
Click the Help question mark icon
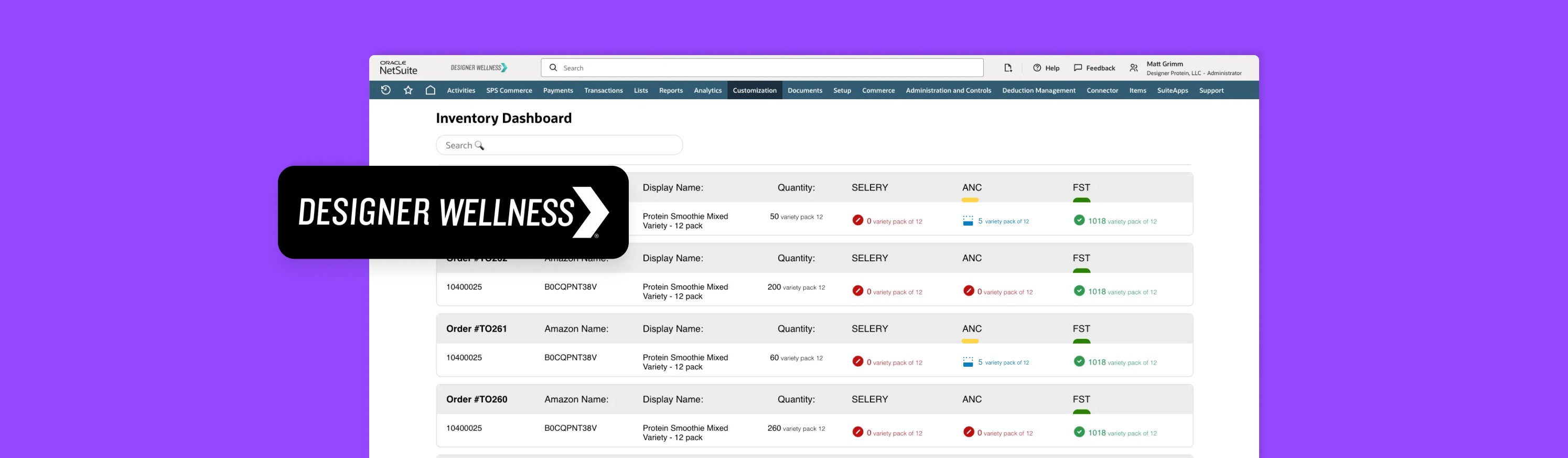coord(1037,68)
